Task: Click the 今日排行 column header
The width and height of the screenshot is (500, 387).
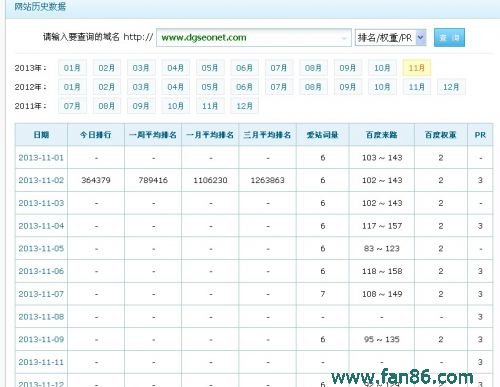Action: [x=96, y=135]
